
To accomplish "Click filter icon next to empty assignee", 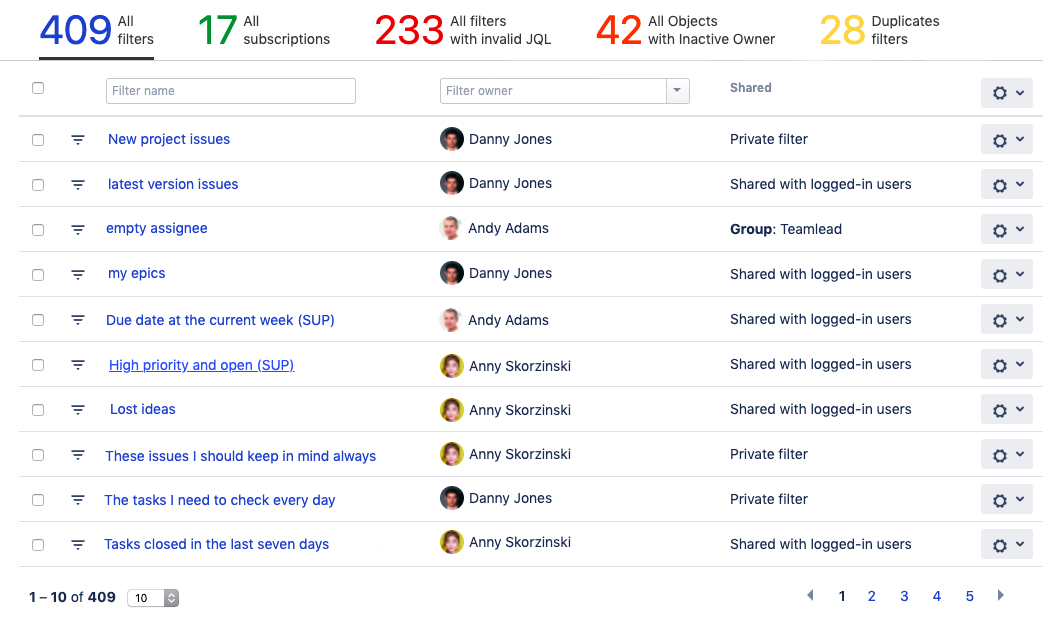I will click(x=78, y=230).
